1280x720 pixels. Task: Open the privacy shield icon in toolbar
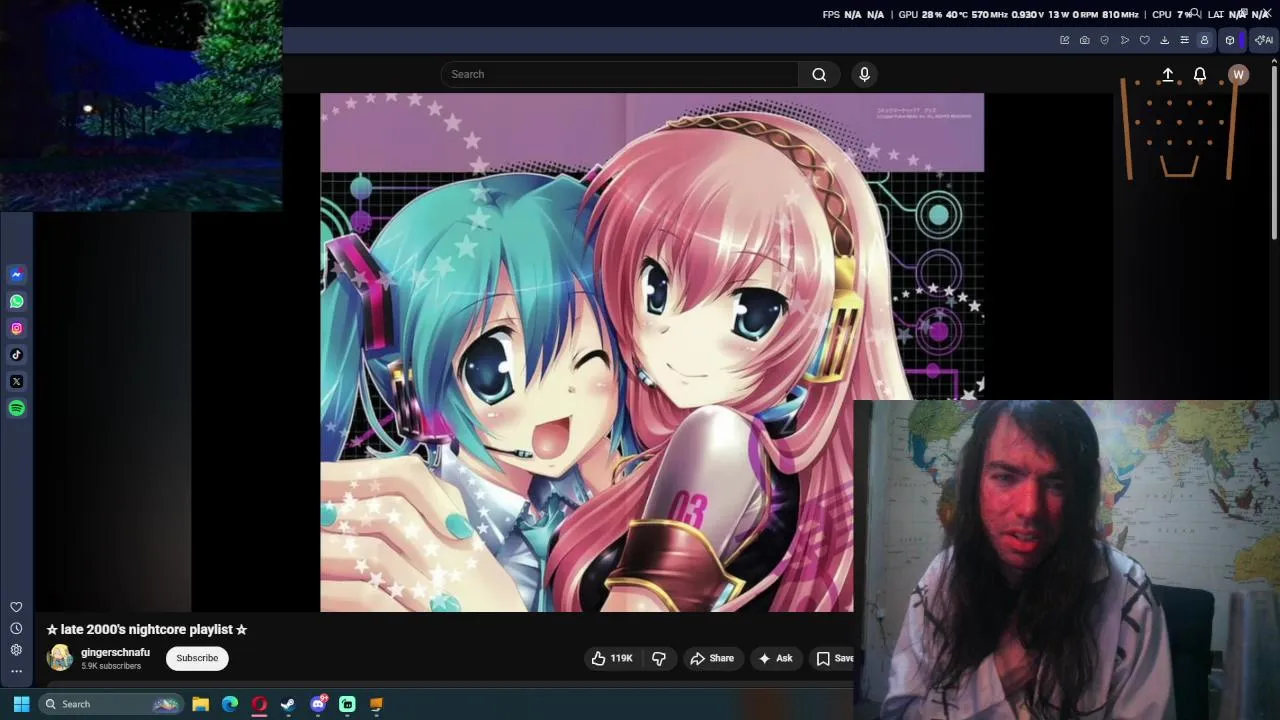pyautogui.click(x=1104, y=40)
